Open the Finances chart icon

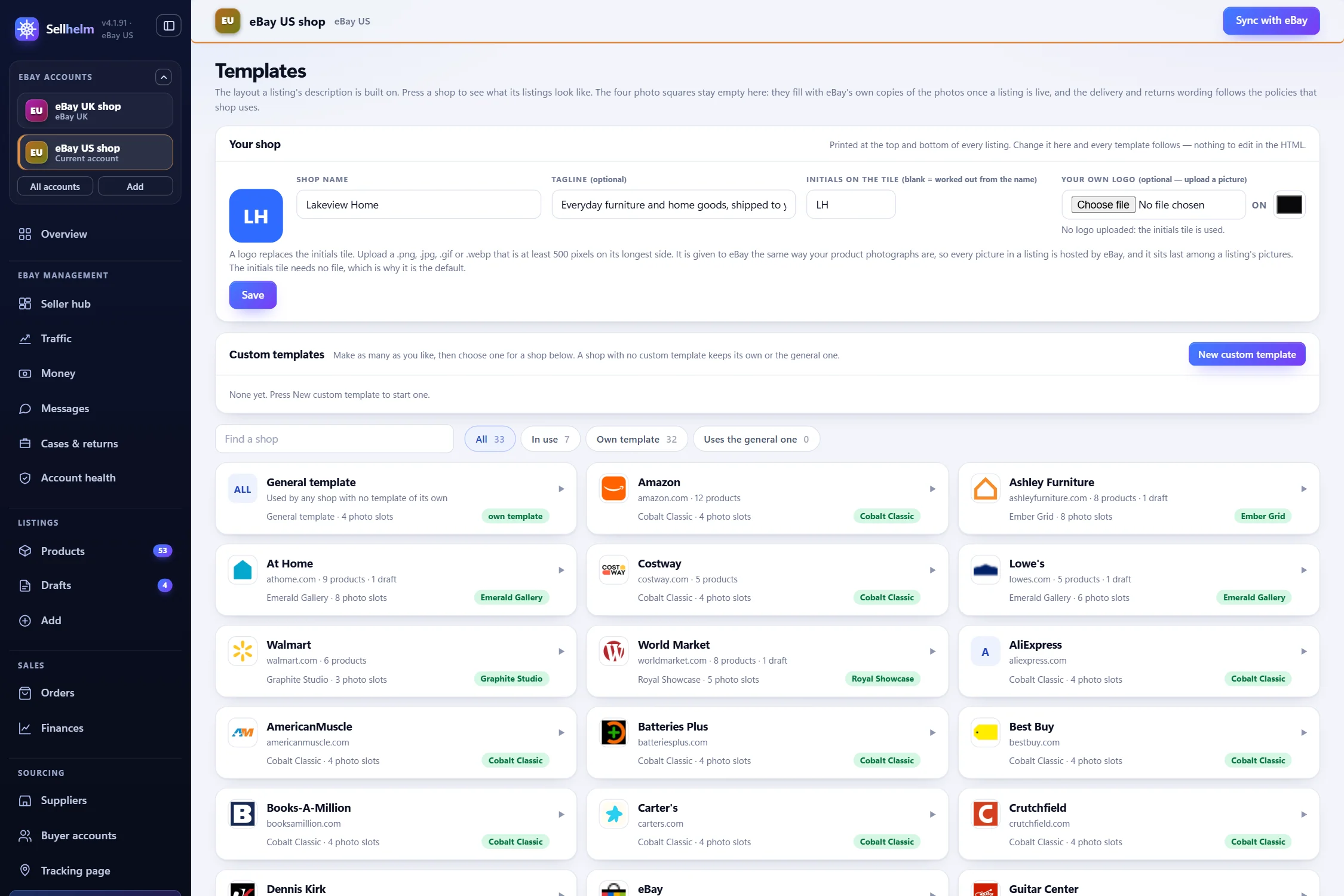coord(25,728)
